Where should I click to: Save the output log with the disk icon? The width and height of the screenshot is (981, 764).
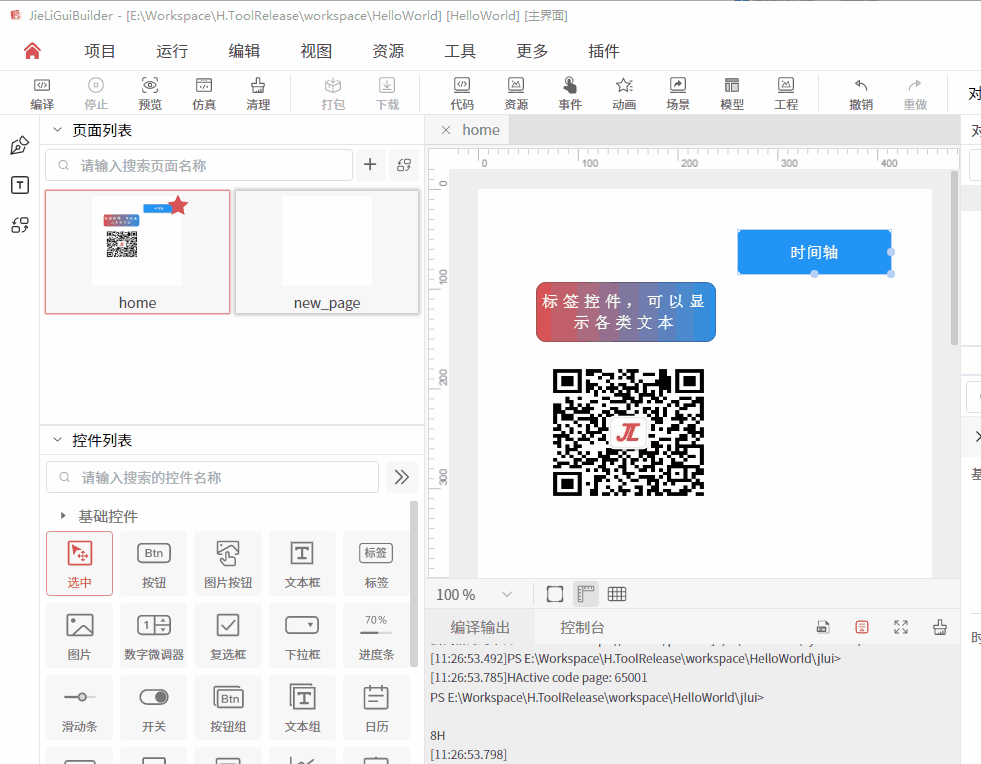(823, 627)
